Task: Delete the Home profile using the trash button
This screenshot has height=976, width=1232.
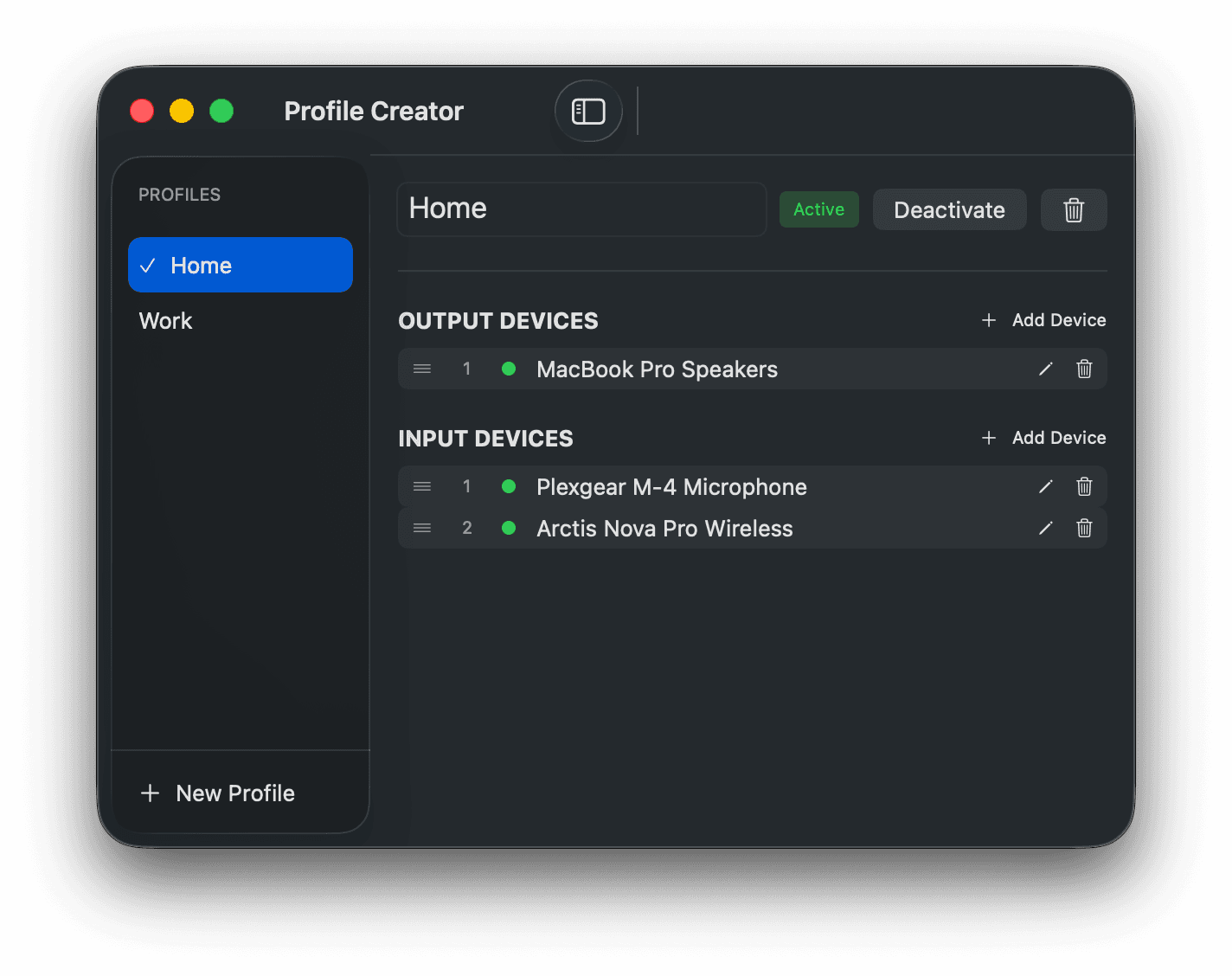Action: tap(1074, 210)
